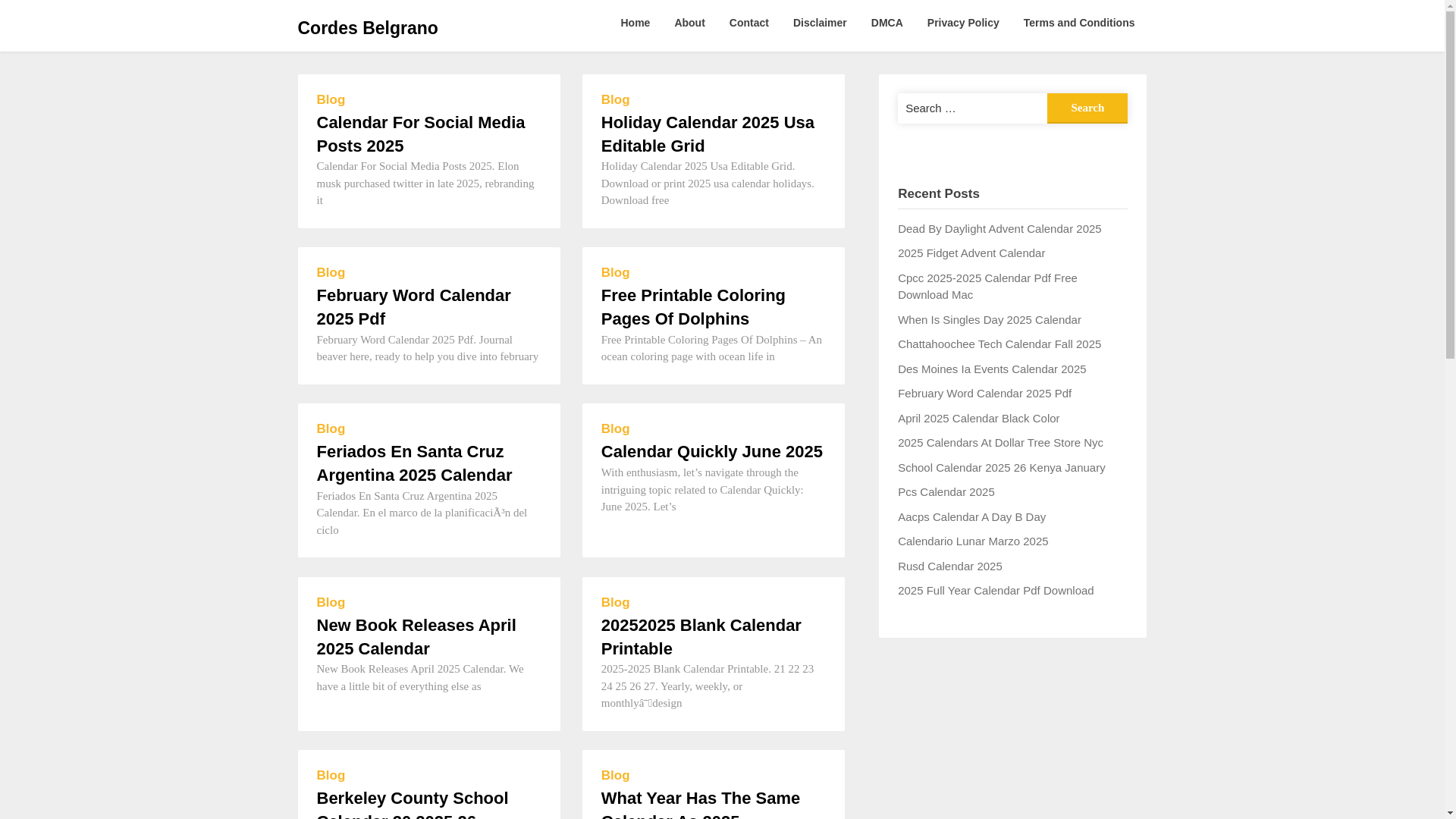Open Dead By Daylight Advent Calendar 2025

(999, 229)
